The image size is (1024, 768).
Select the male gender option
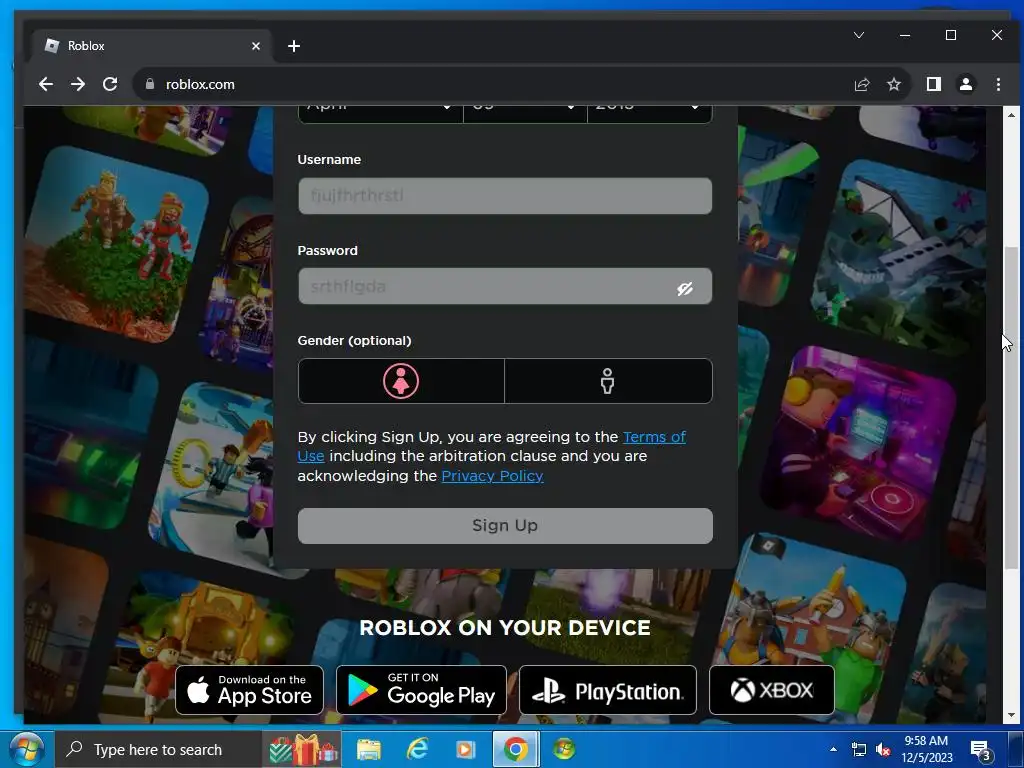[608, 381]
